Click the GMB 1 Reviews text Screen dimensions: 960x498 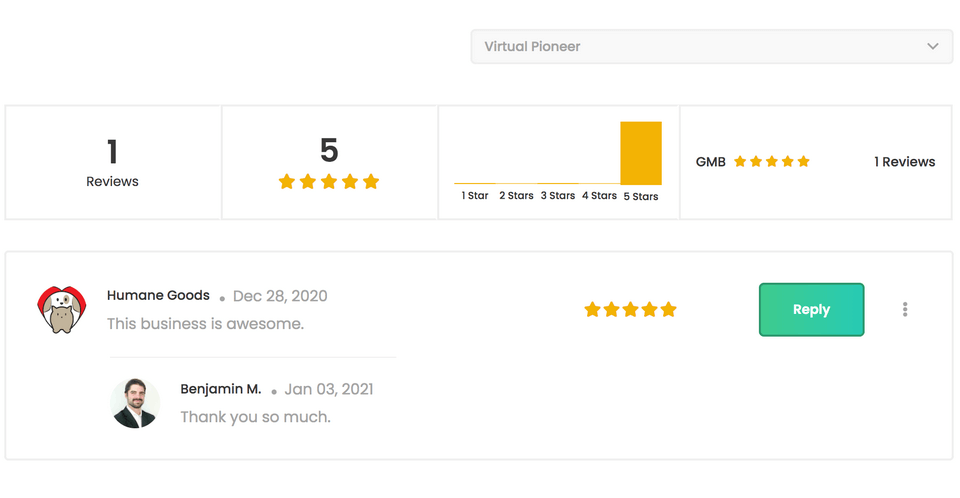(x=904, y=162)
